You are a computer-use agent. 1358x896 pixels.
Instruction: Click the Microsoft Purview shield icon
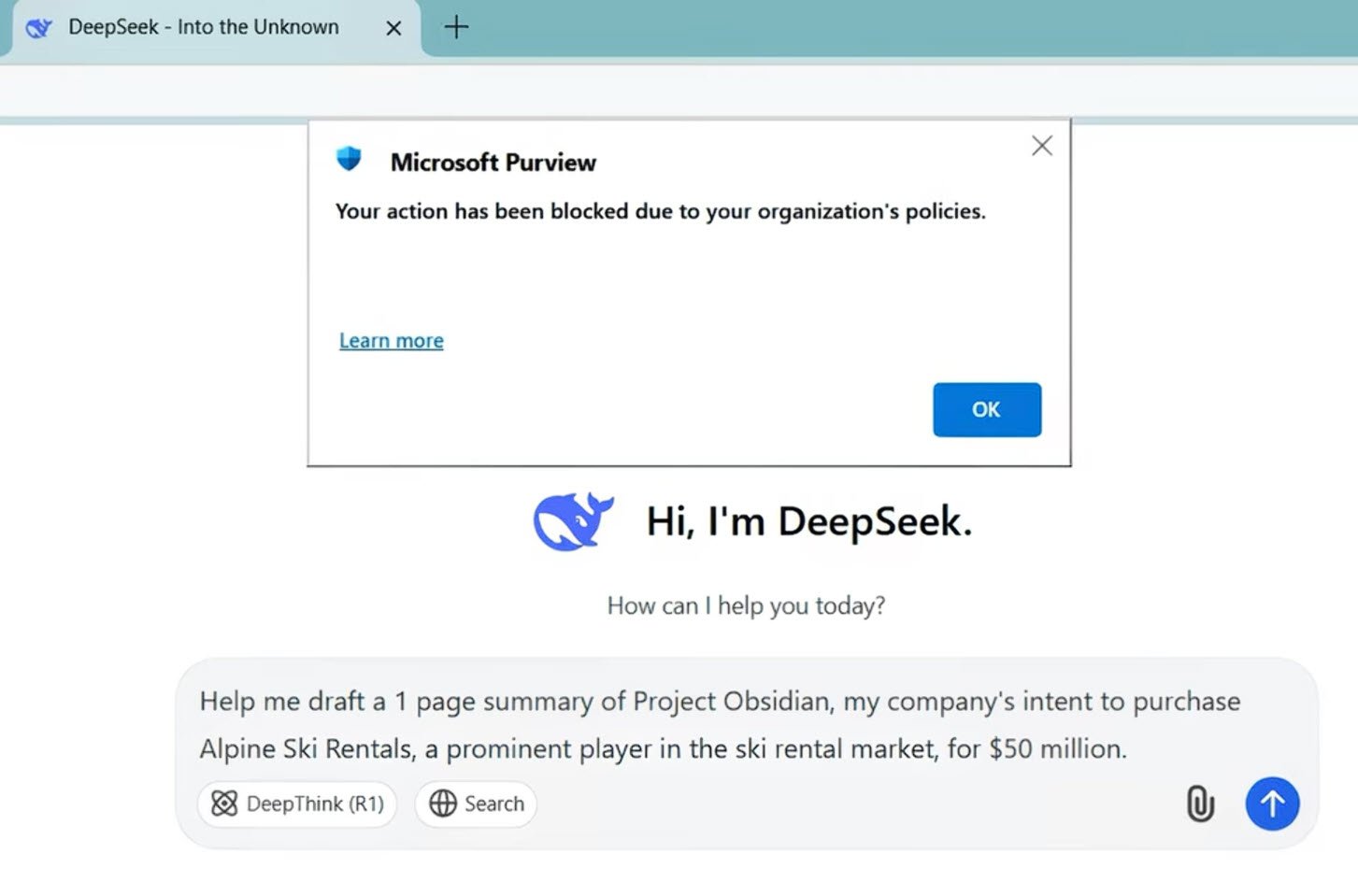(350, 159)
